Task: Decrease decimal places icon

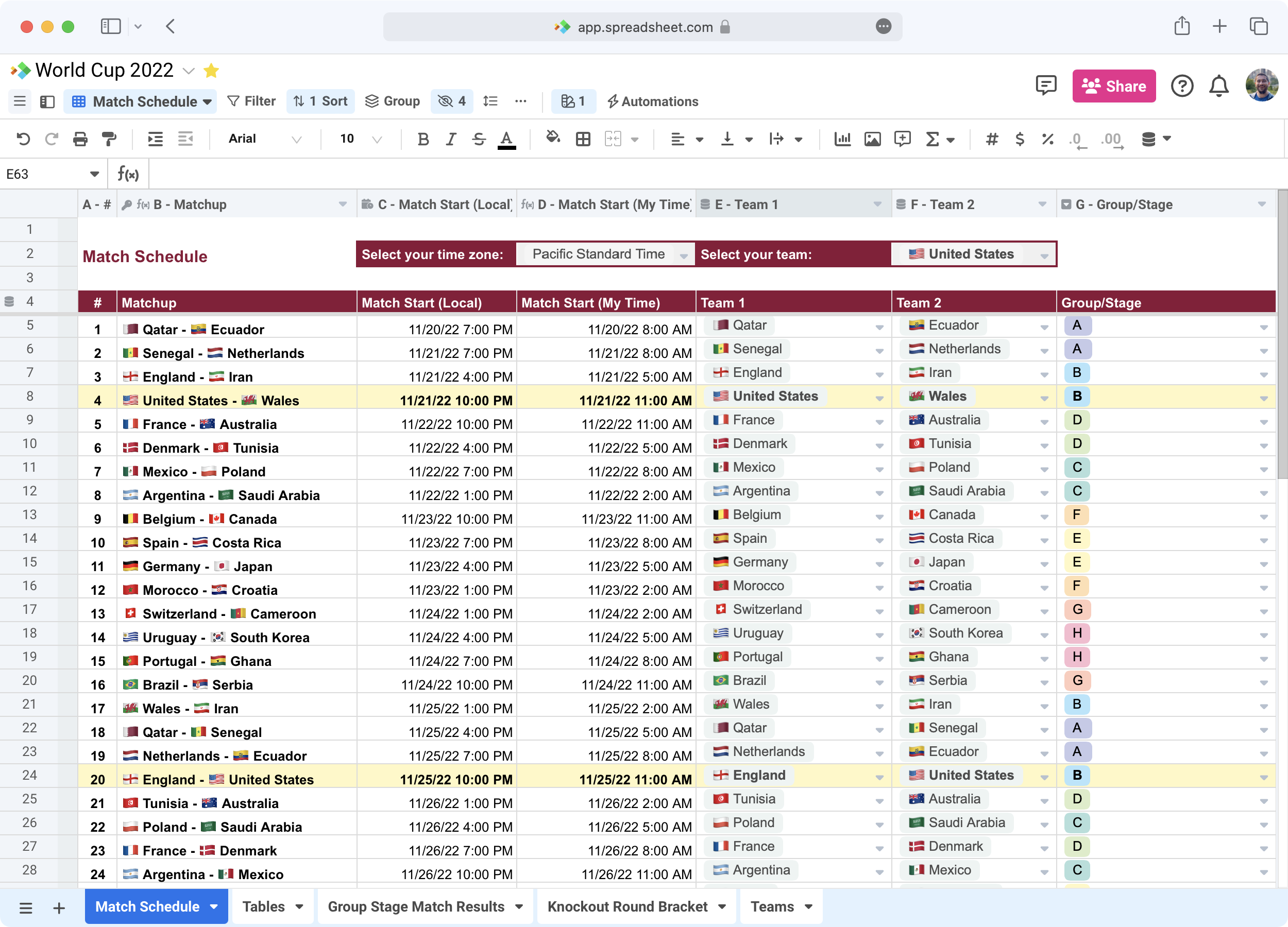Action: point(1077,140)
